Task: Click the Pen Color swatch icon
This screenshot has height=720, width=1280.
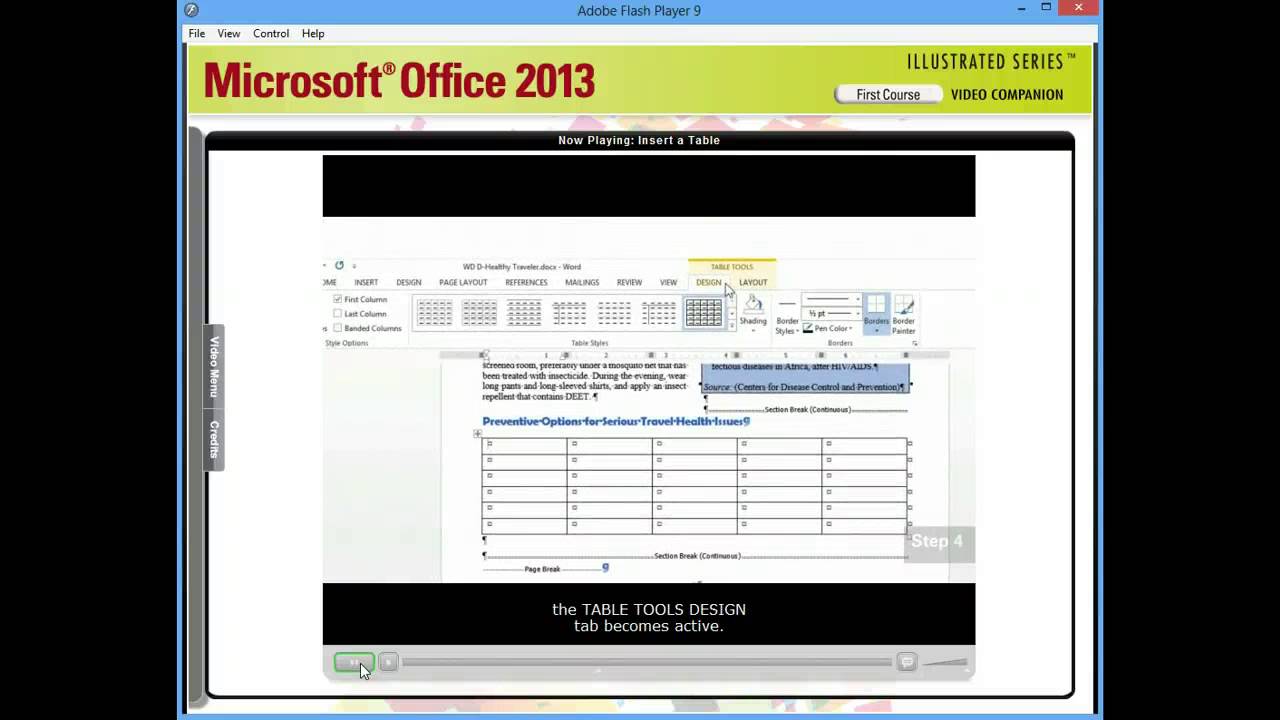Action: pyautogui.click(x=808, y=328)
